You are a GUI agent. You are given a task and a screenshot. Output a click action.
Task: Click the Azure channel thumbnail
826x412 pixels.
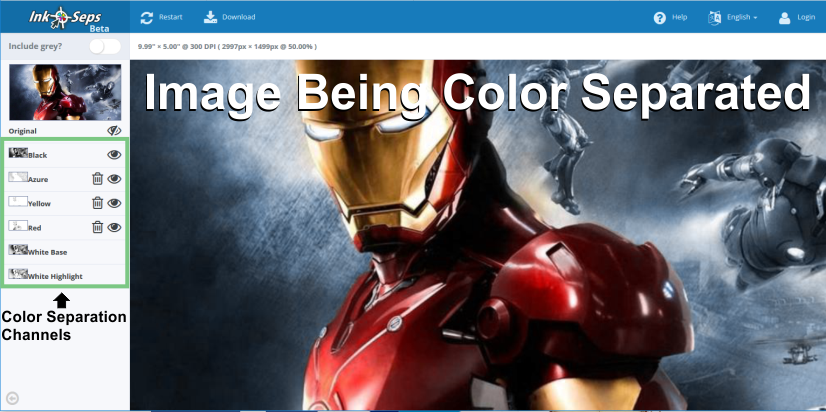point(18,177)
